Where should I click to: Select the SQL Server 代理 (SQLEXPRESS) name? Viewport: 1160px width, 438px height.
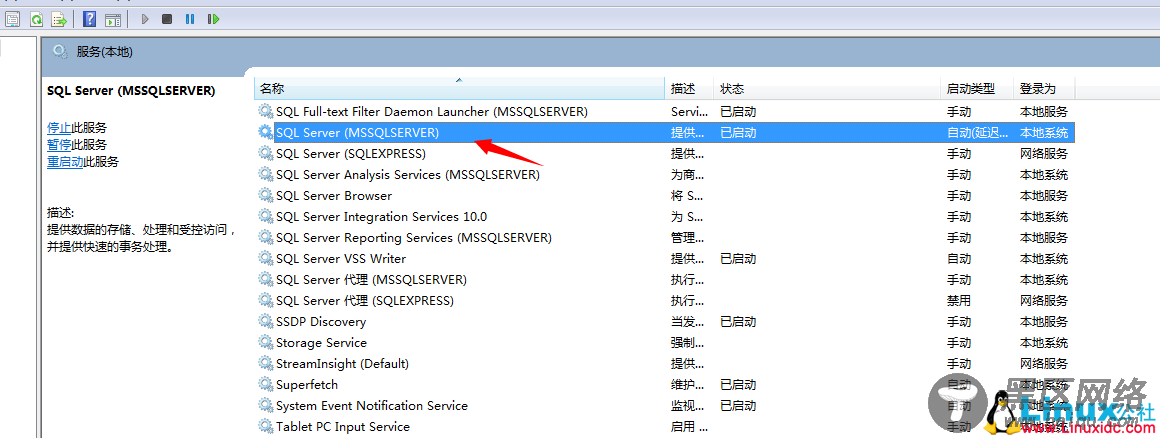click(365, 300)
